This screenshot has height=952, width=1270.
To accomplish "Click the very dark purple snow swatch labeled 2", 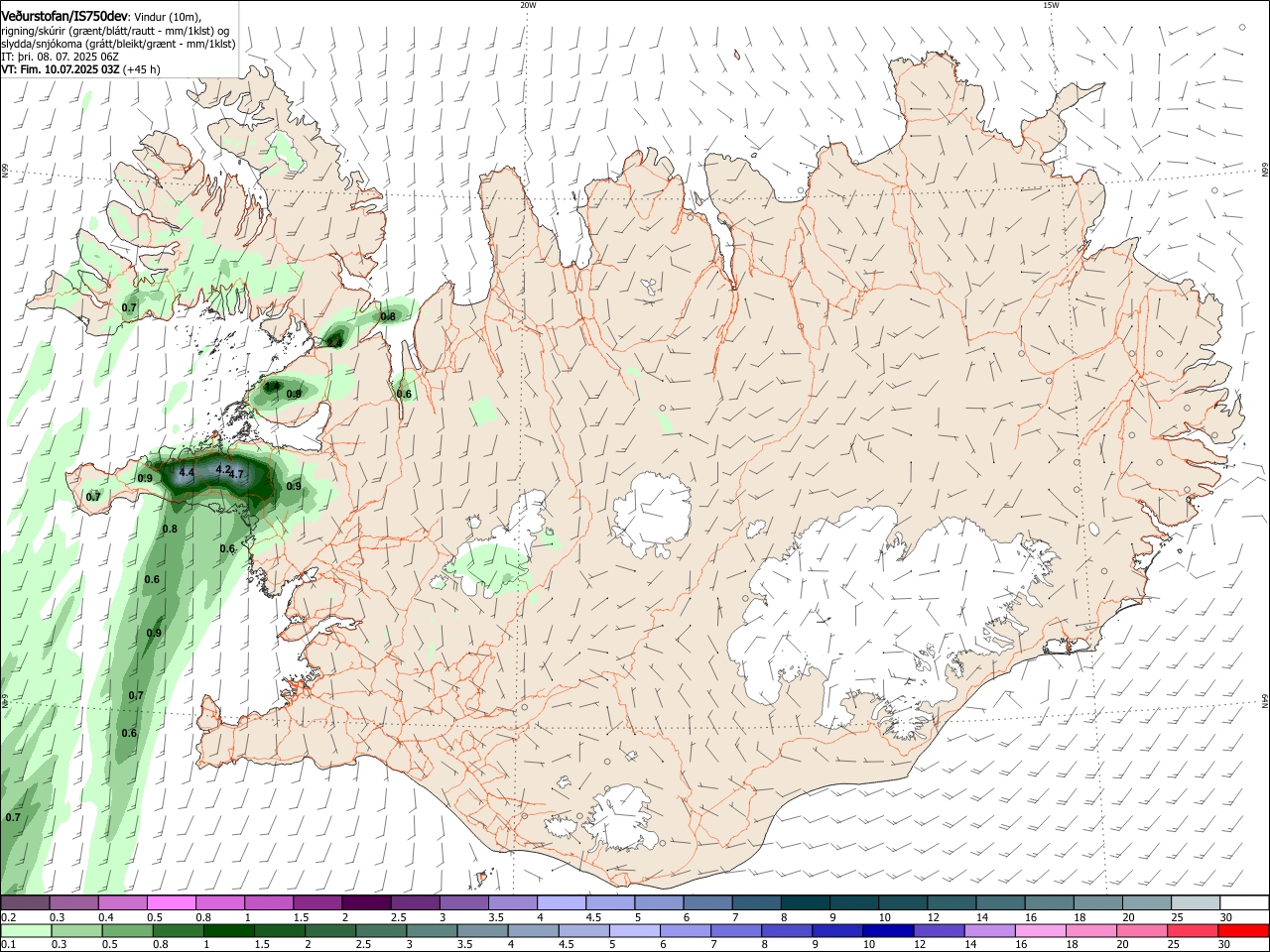I will tap(366, 903).
